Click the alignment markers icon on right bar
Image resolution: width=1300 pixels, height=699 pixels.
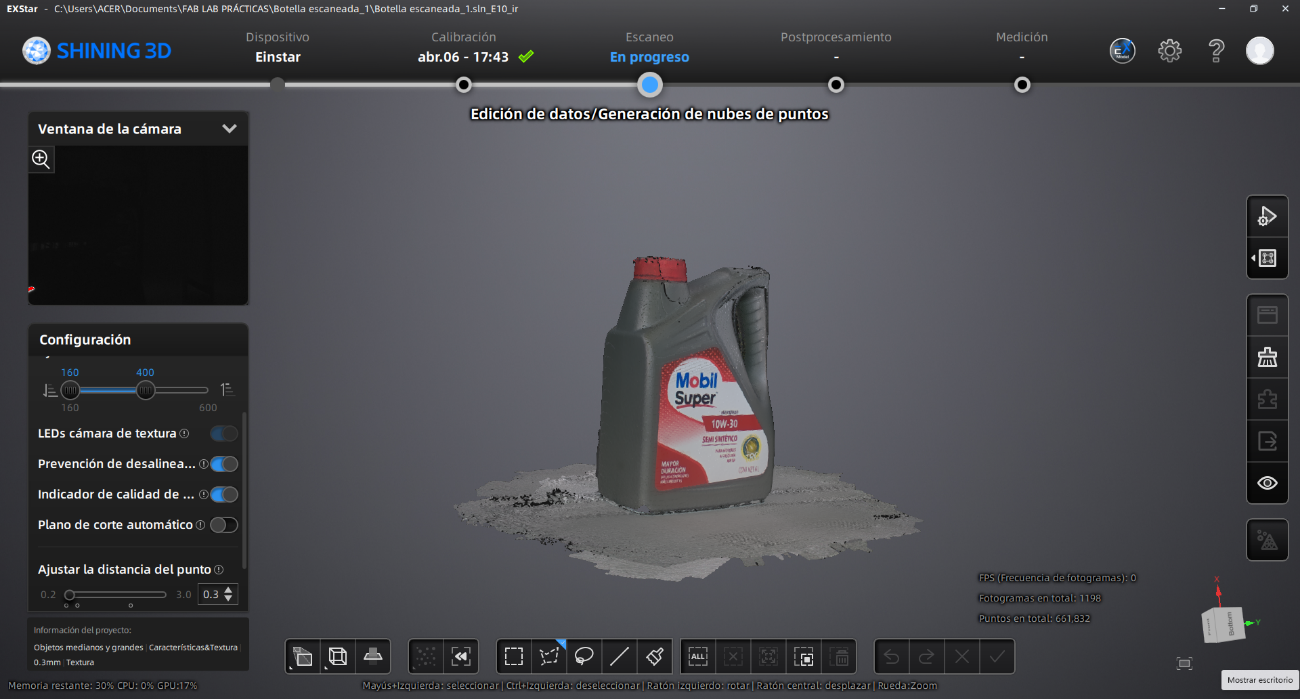click(x=1267, y=258)
